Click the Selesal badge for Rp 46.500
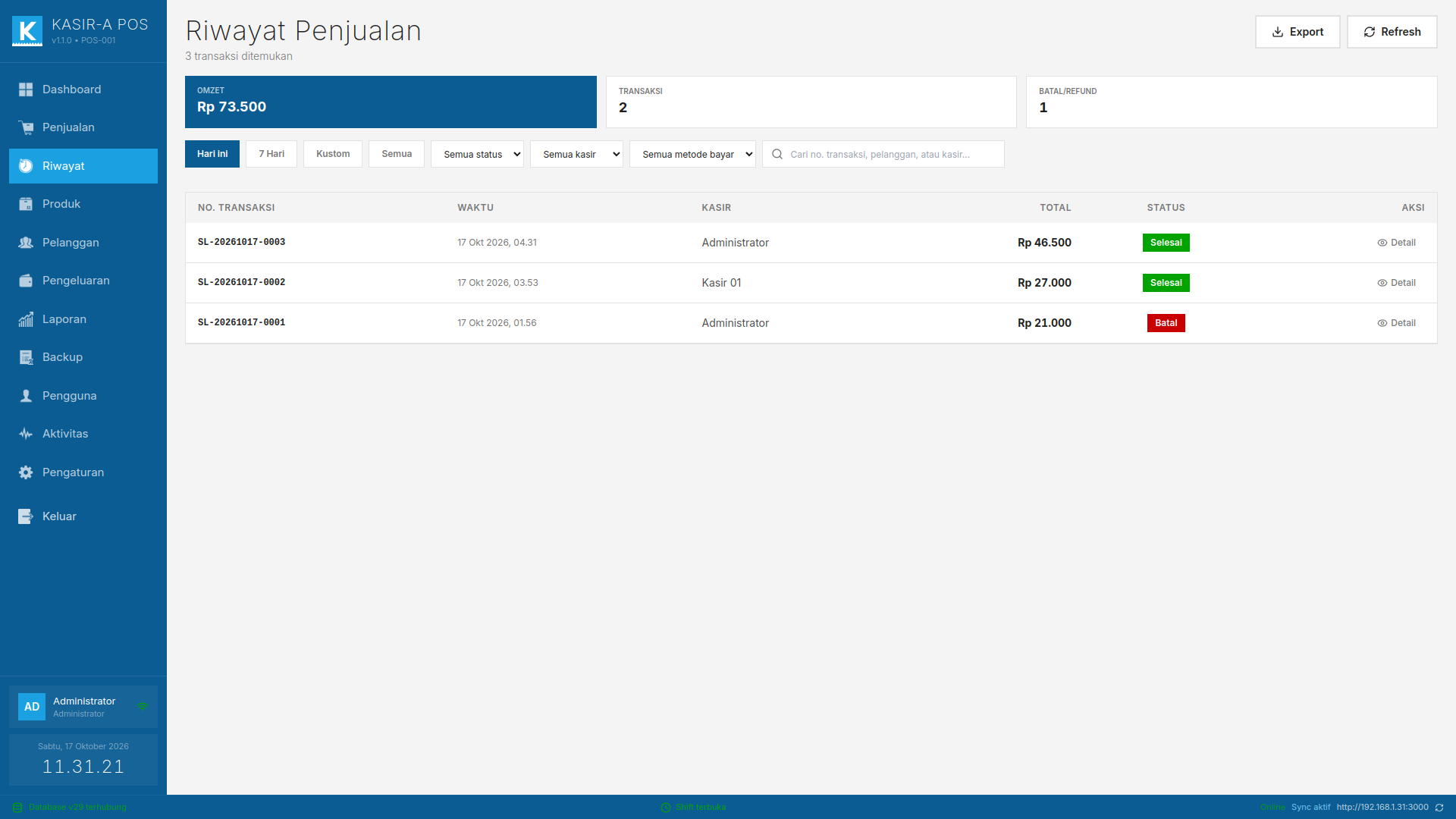Viewport: 1456px width, 819px height. (x=1166, y=243)
